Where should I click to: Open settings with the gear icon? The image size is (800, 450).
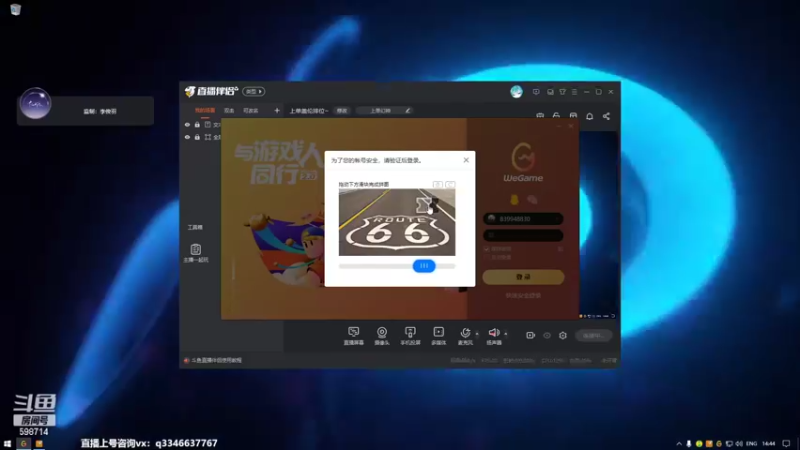[x=563, y=335]
